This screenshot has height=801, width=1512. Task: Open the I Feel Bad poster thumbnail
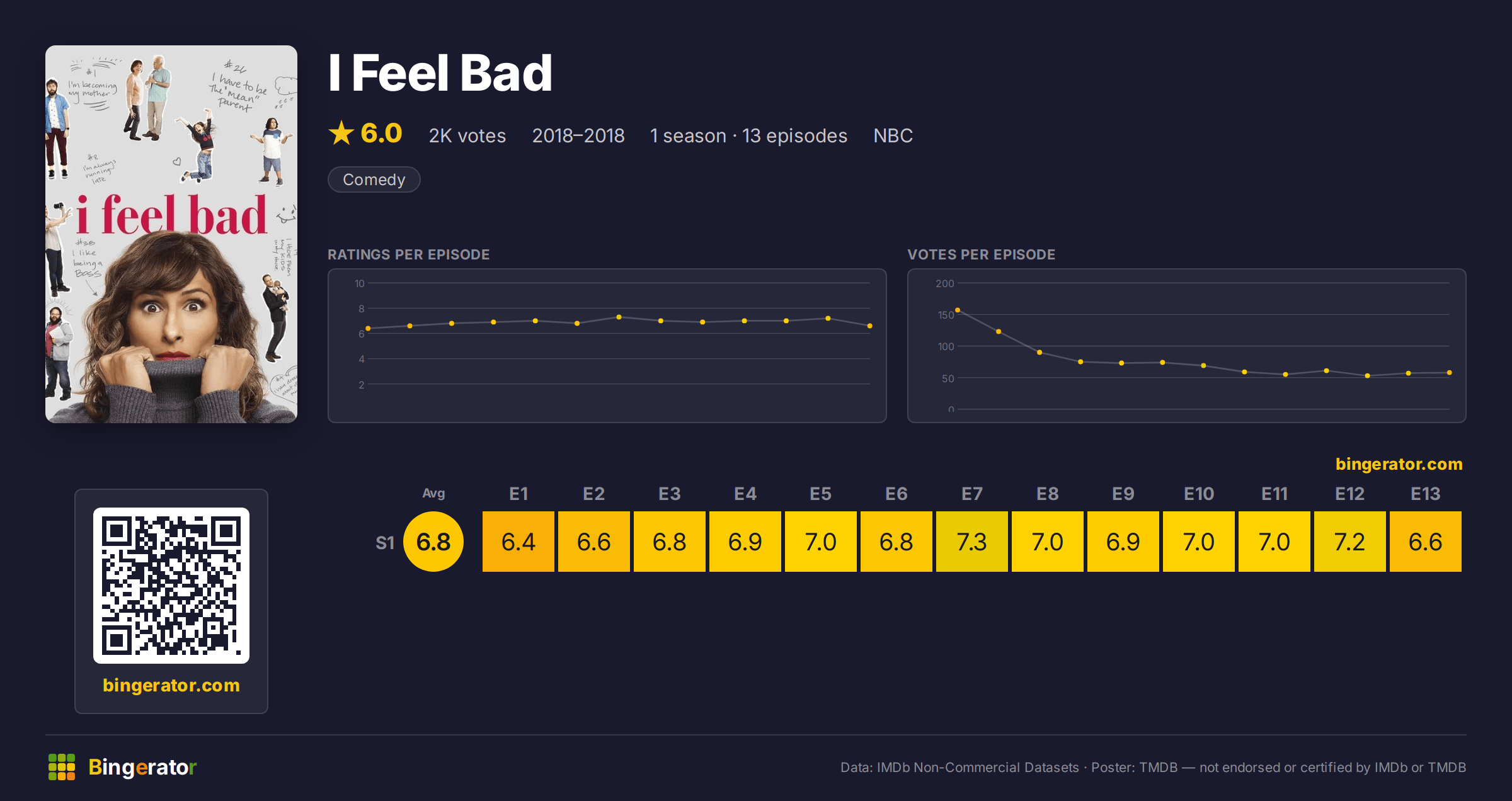pyautogui.click(x=171, y=234)
